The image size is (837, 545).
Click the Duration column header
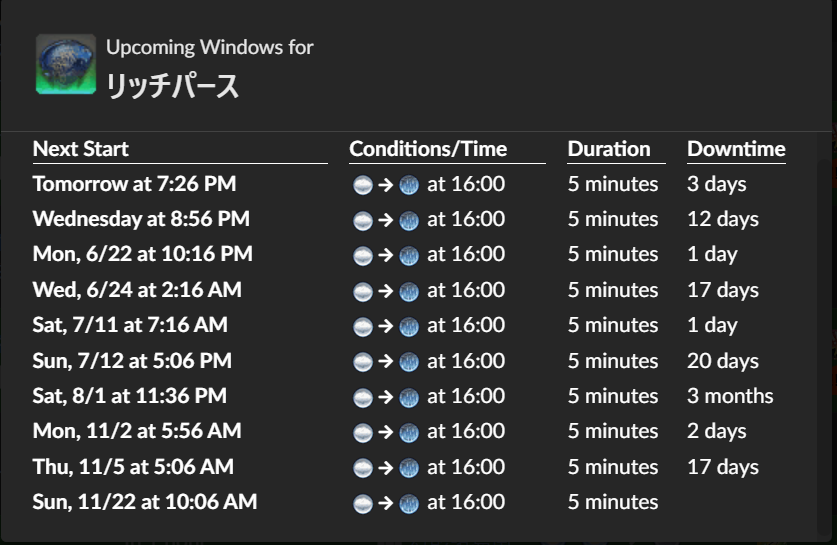pyautogui.click(x=609, y=149)
